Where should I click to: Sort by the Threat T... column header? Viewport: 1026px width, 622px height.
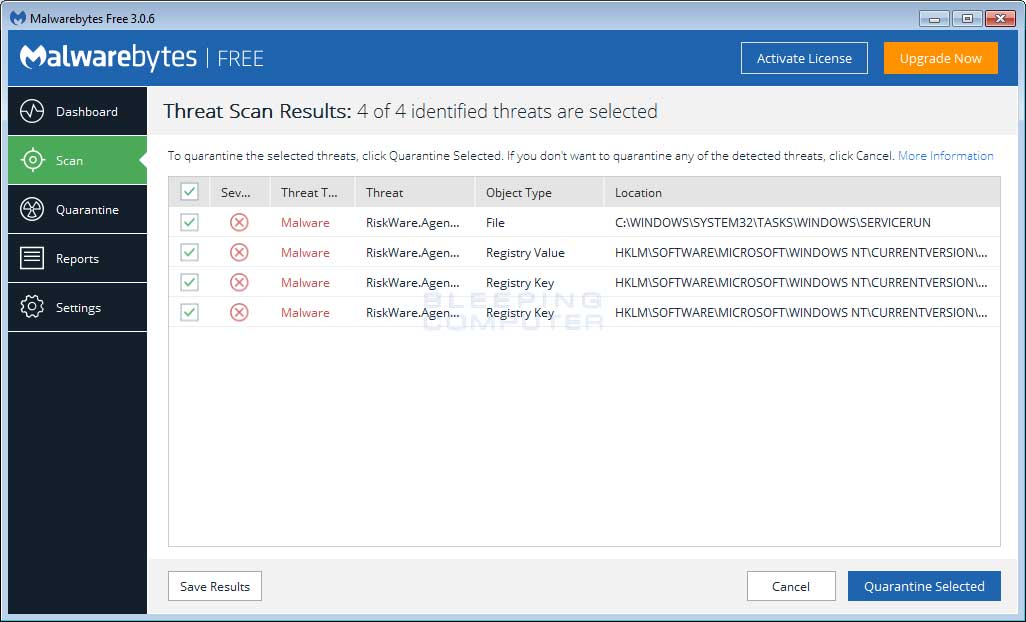click(312, 192)
